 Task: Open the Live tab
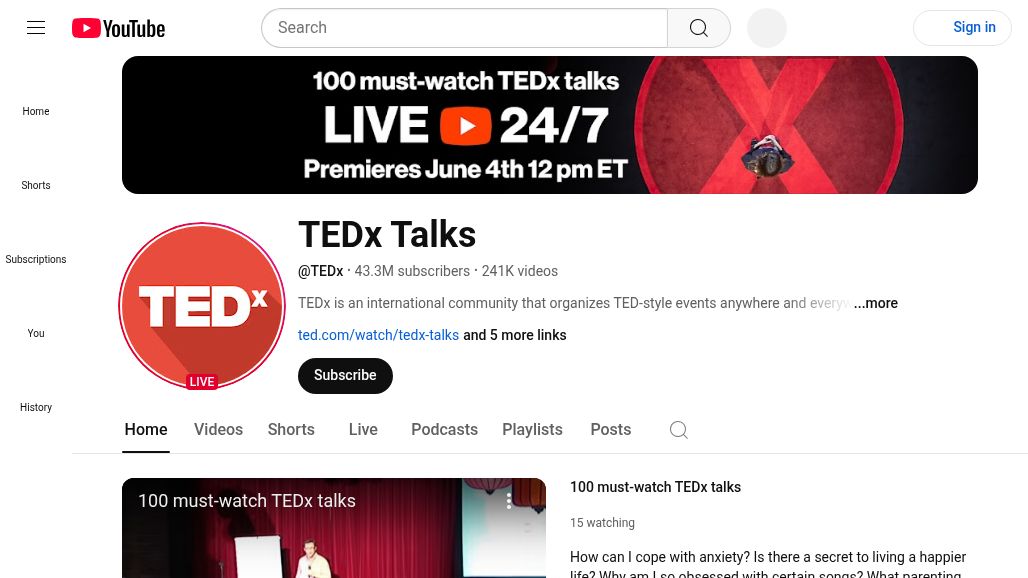click(363, 430)
